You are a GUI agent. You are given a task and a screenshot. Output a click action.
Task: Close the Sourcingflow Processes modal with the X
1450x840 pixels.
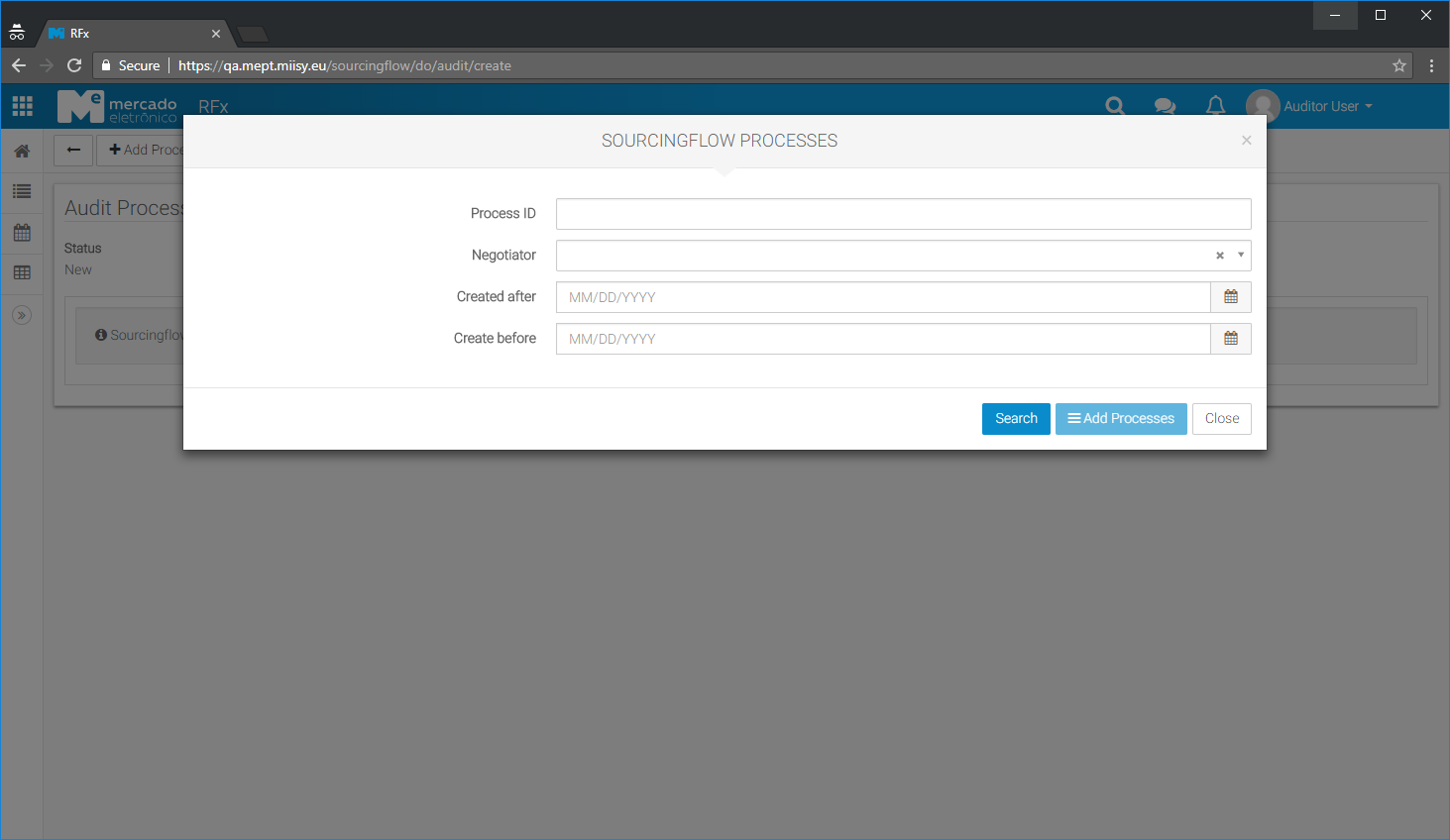pos(1247,141)
